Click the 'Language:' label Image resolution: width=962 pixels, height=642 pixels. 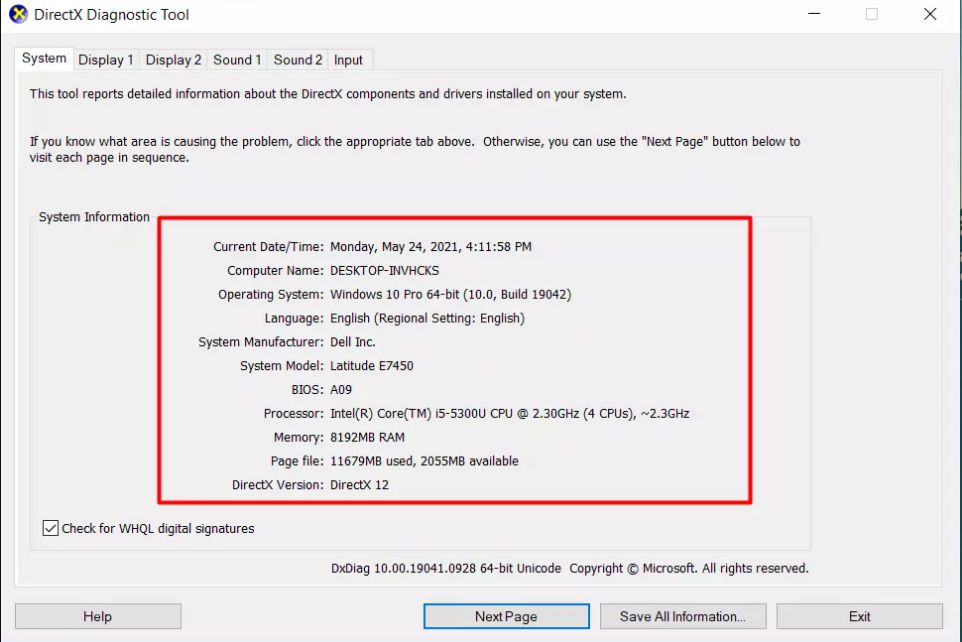[x=294, y=319]
